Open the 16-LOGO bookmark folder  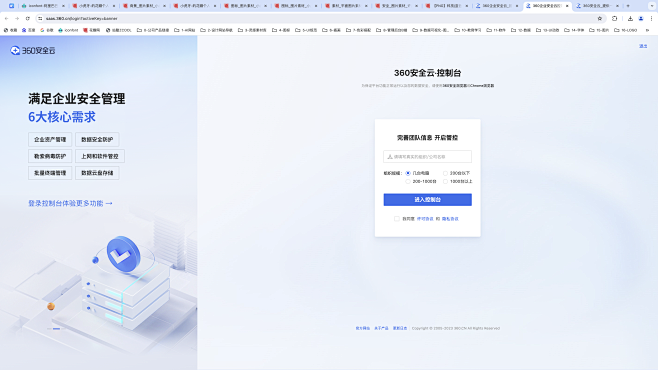tap(626, 30)
